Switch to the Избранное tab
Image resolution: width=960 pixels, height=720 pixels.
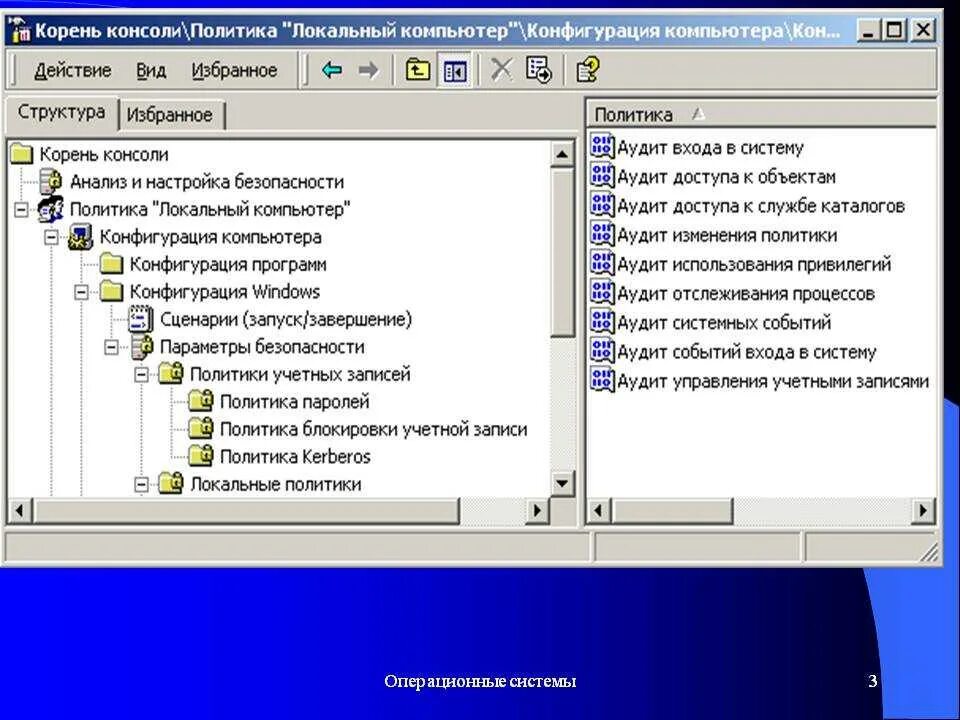click(x=170, y=115)
